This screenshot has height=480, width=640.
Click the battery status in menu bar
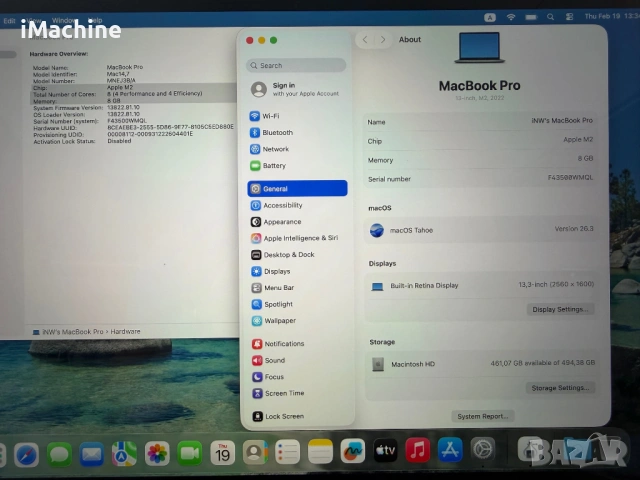click(531, 17)
